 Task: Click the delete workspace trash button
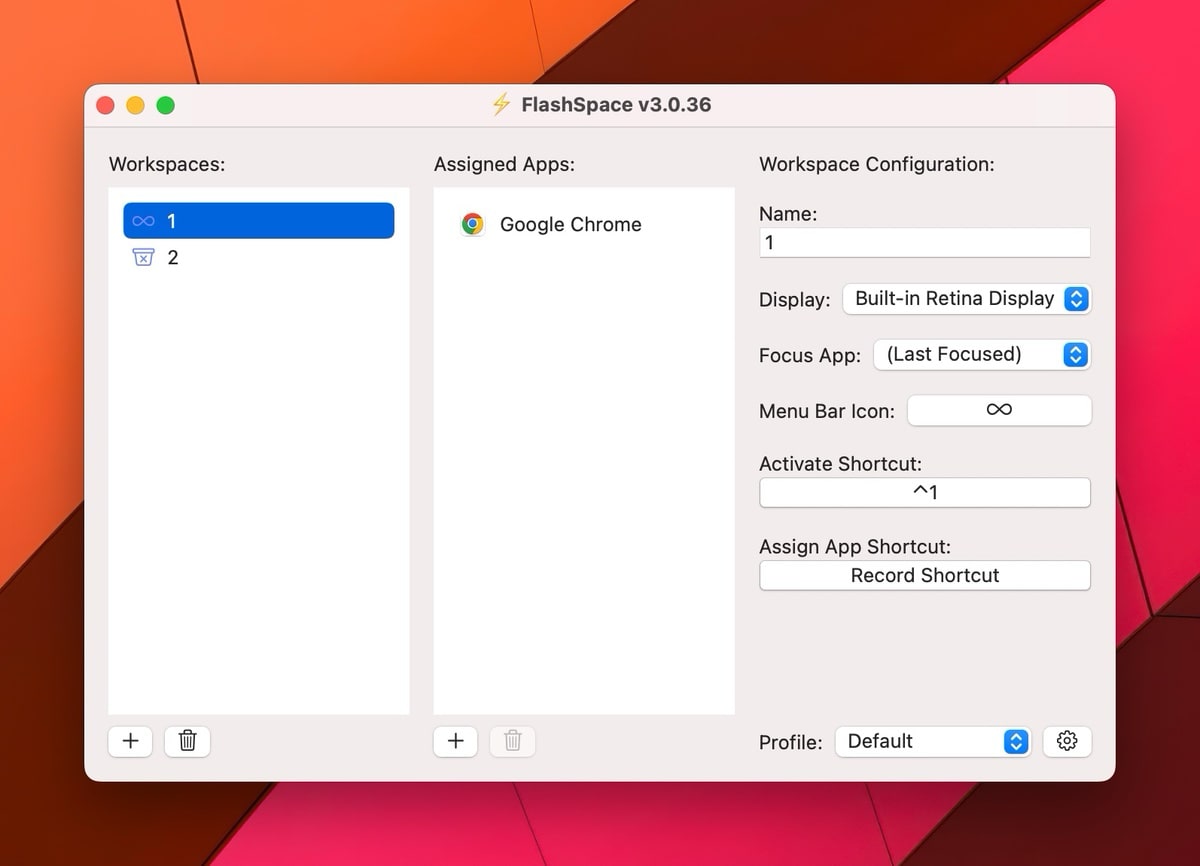[x=187, y=741]
